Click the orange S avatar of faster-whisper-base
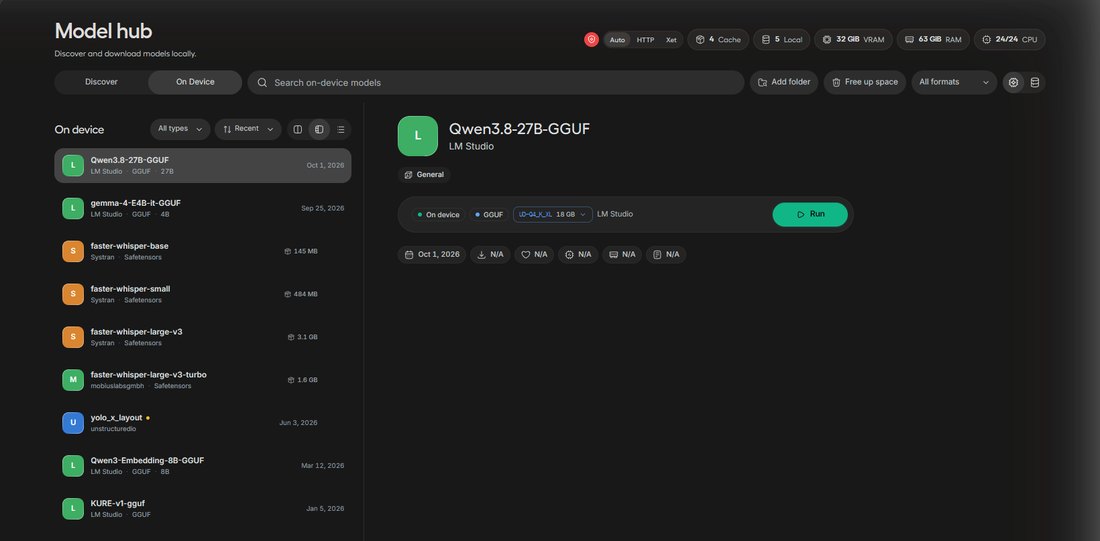This screenshot has height=541, width=1100. click(73, 251)
